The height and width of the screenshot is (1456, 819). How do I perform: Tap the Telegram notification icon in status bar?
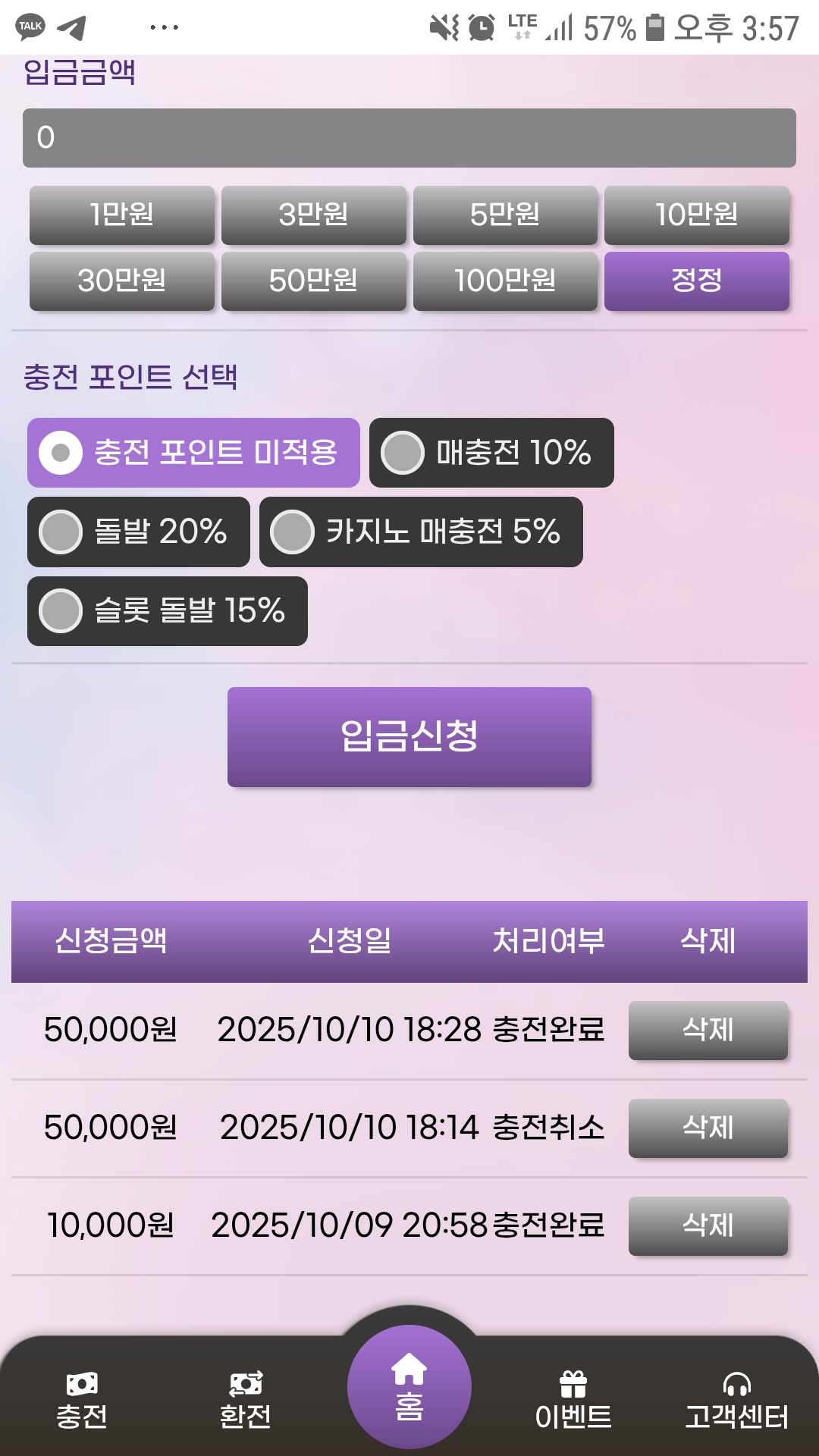[72, 28]
